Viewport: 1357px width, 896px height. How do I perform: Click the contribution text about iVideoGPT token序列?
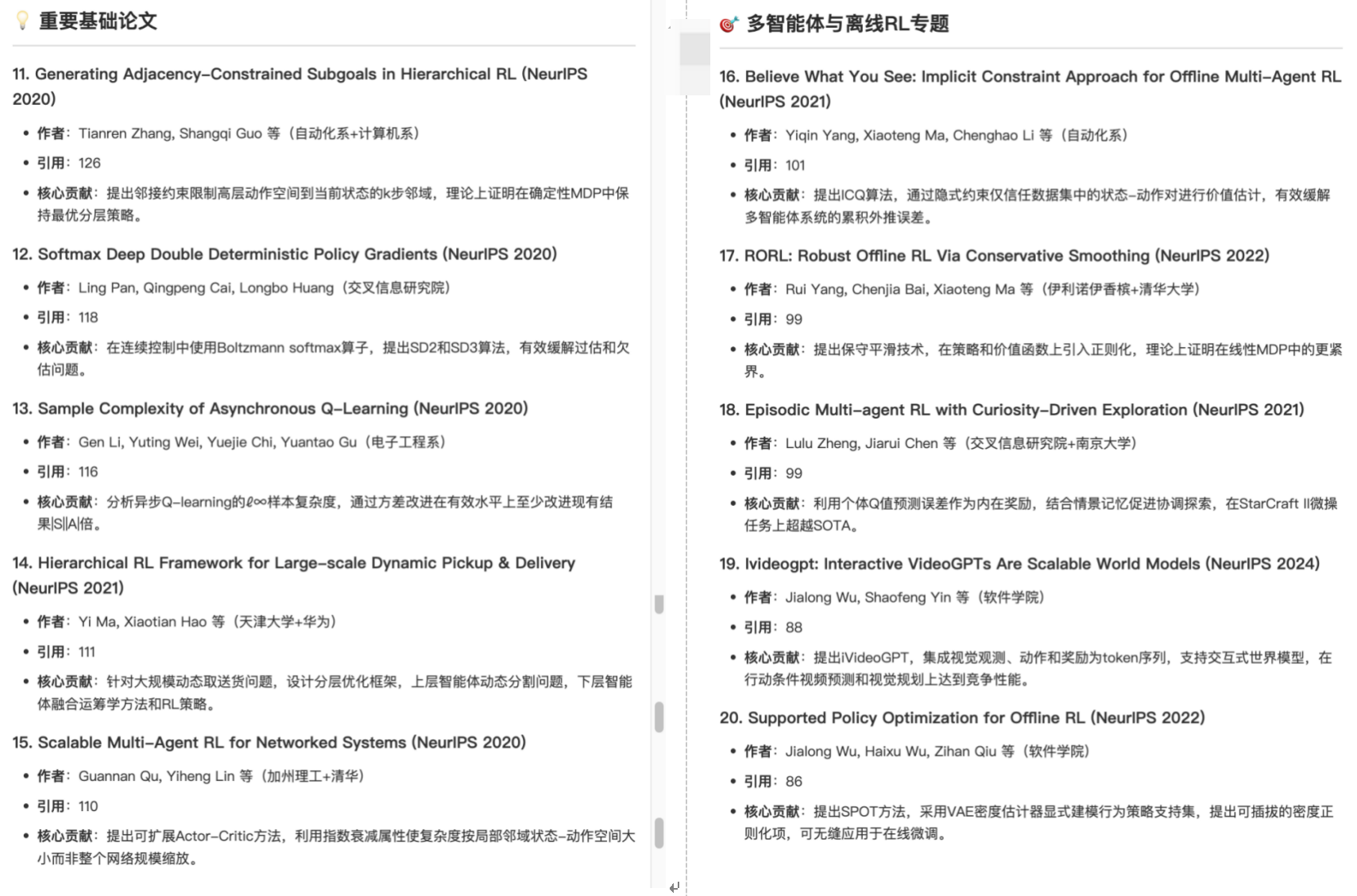[x=1038, y=669]
